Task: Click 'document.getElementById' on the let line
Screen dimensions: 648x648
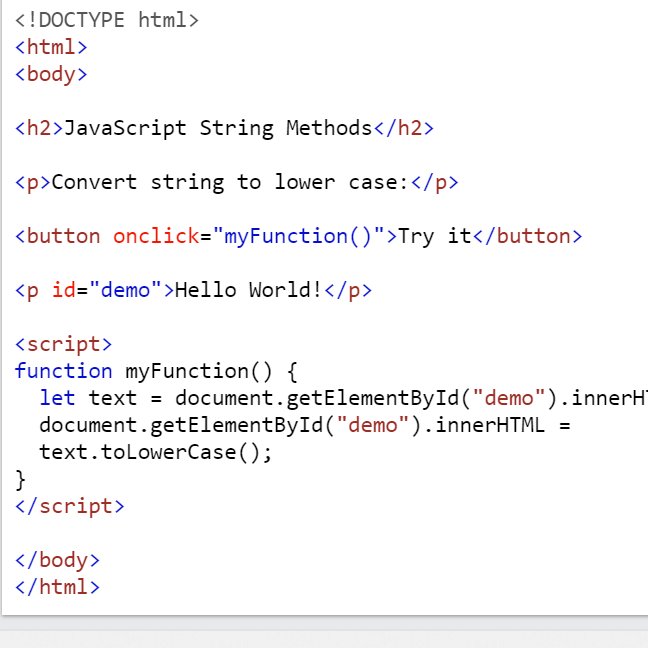Action: tap(317, 398)
